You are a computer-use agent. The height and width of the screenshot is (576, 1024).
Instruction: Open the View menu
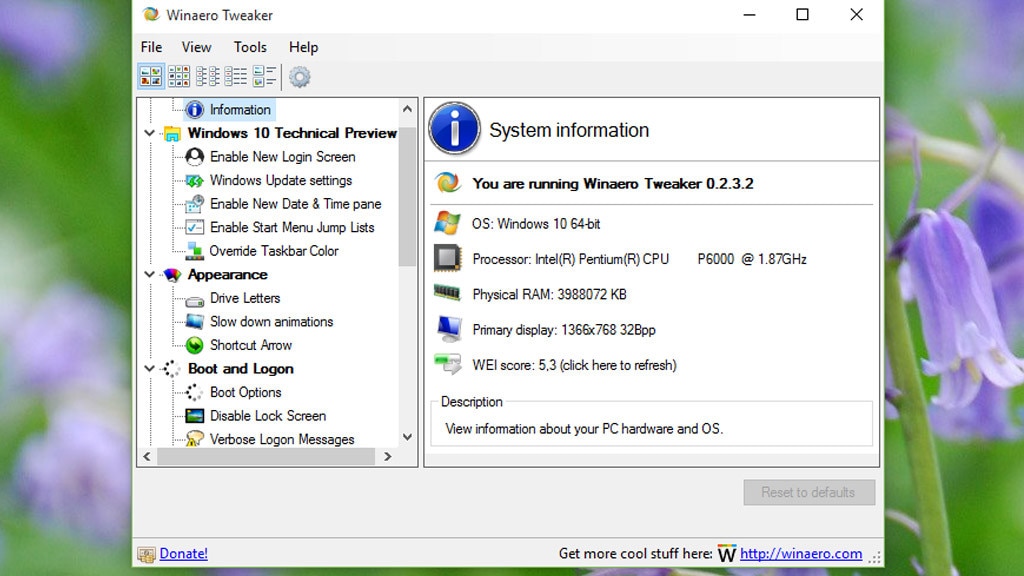click(196, 47)
